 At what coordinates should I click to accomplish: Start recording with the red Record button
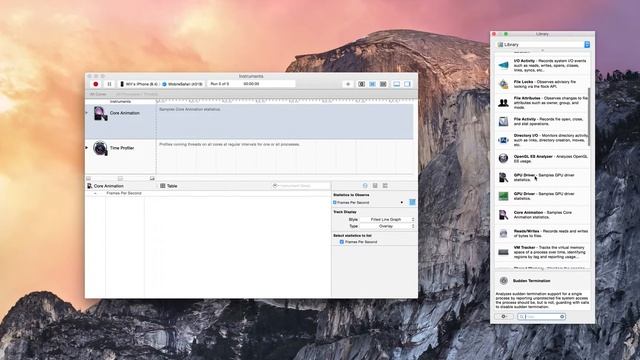pyautogui.click(x=96, y=84)
